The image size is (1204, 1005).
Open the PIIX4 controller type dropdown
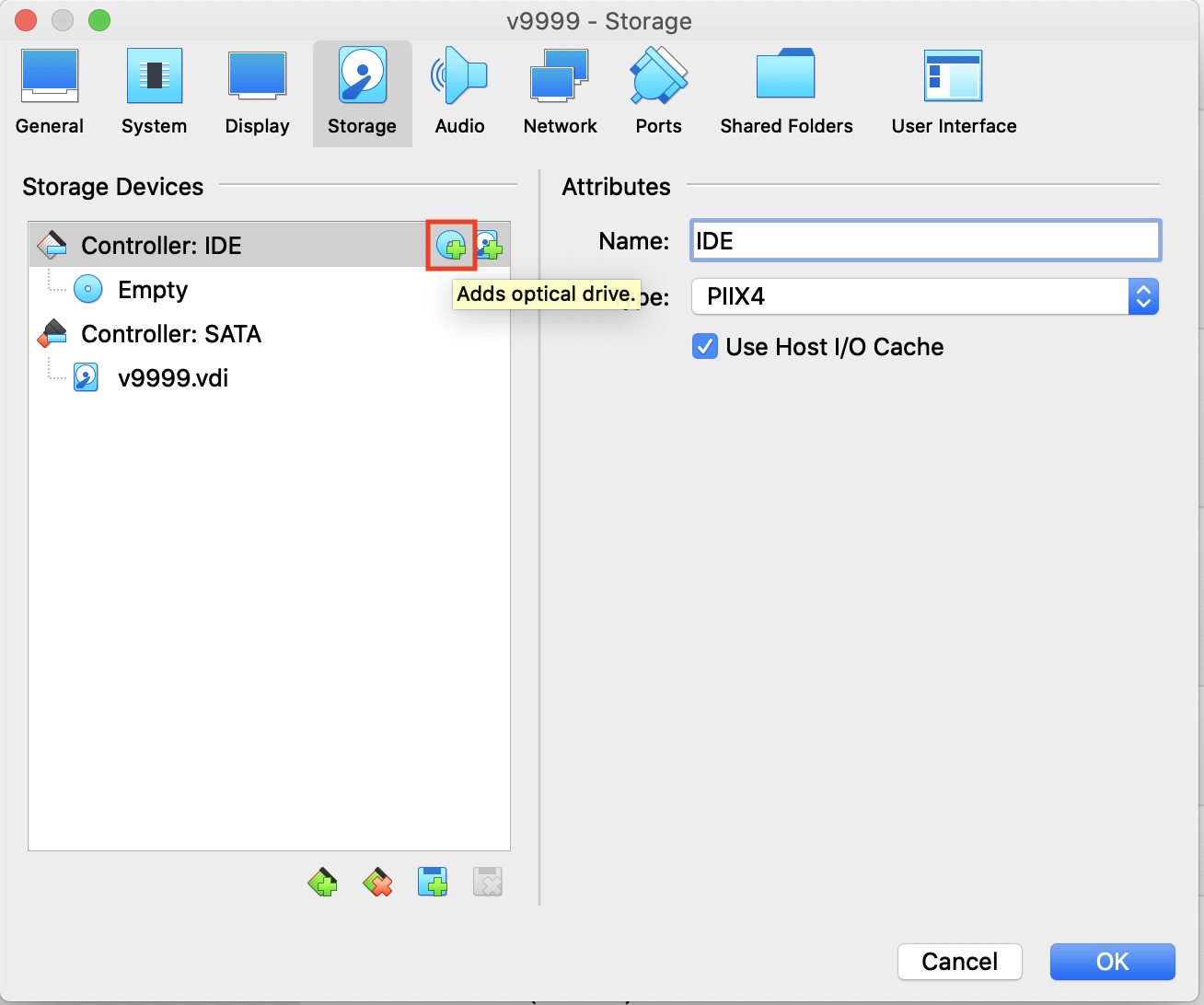(x=924, y=296)
